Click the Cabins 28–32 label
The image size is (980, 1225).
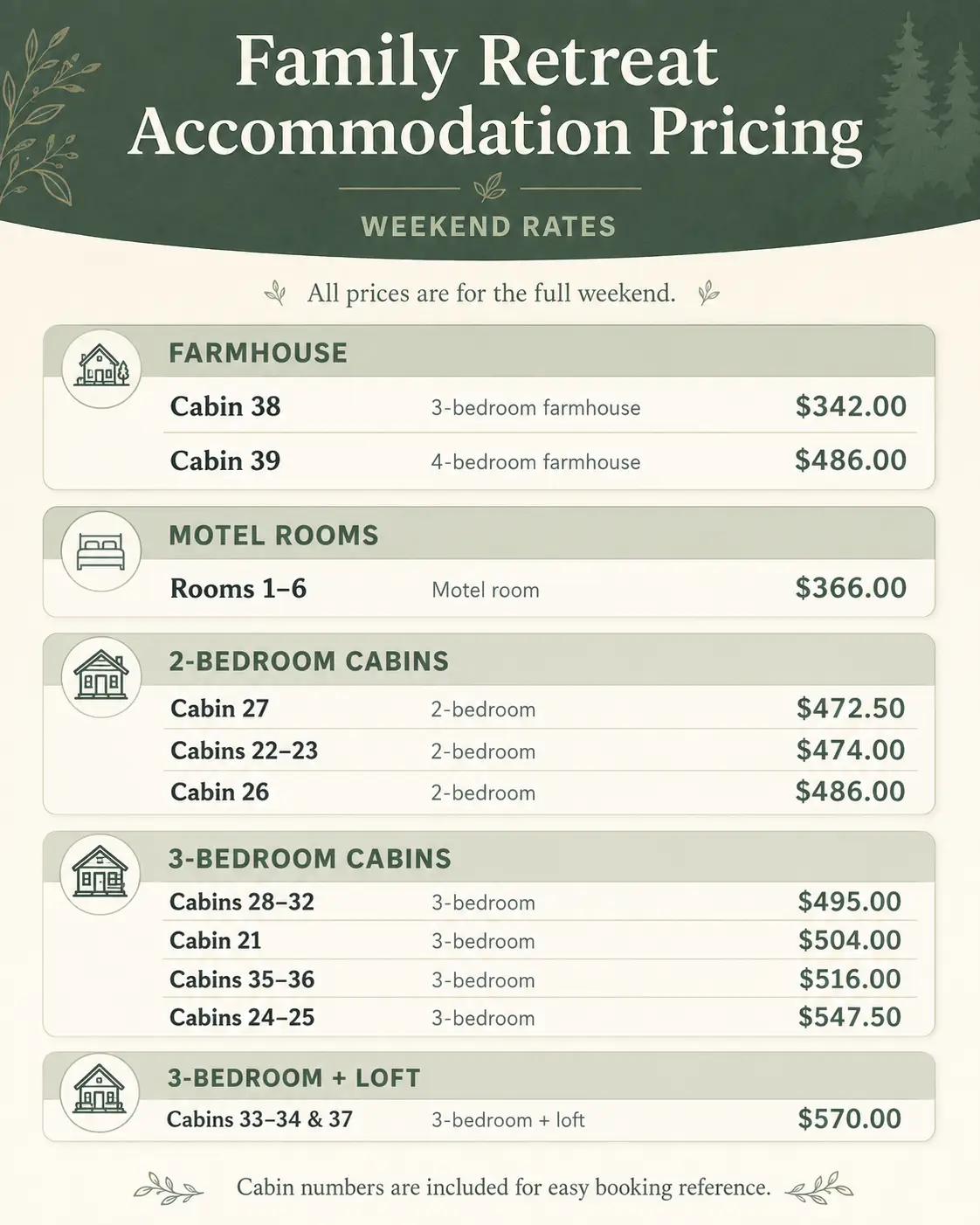point(242,902)
